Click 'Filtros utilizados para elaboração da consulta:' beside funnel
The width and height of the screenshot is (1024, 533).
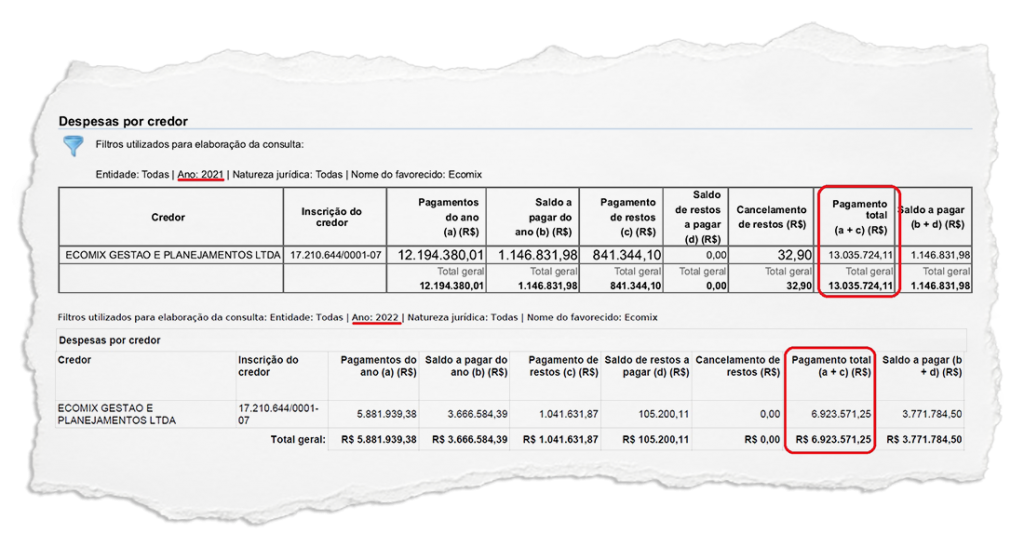pos(199,144)
